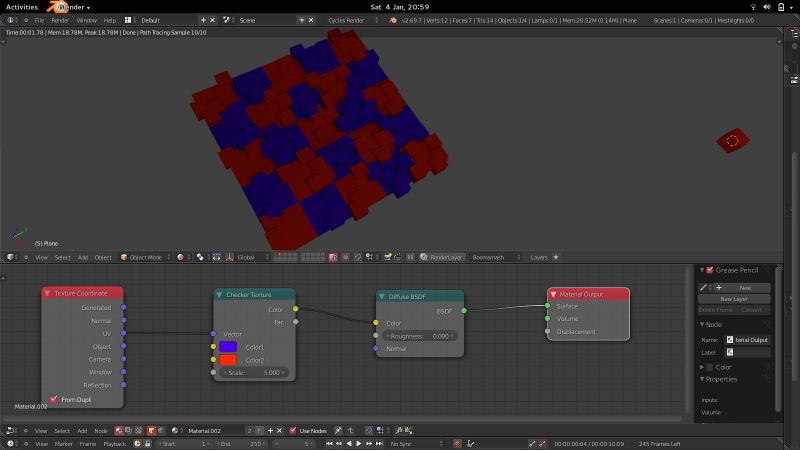Click go to parent node tree arrow
The image size is (800, 450).
351,431
